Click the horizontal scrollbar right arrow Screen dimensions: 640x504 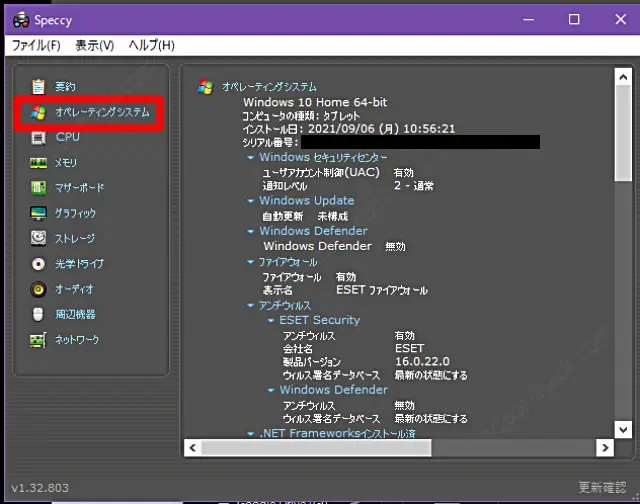point(605,448)
